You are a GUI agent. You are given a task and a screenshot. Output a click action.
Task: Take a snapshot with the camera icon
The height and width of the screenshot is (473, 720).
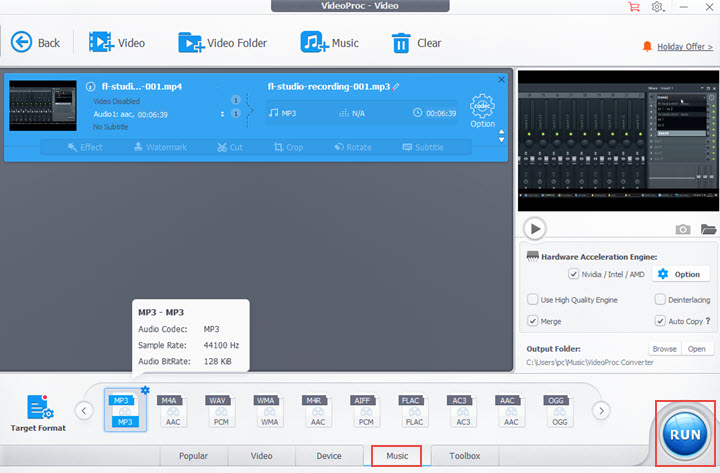pyautogui.click(x=683, y=229)
